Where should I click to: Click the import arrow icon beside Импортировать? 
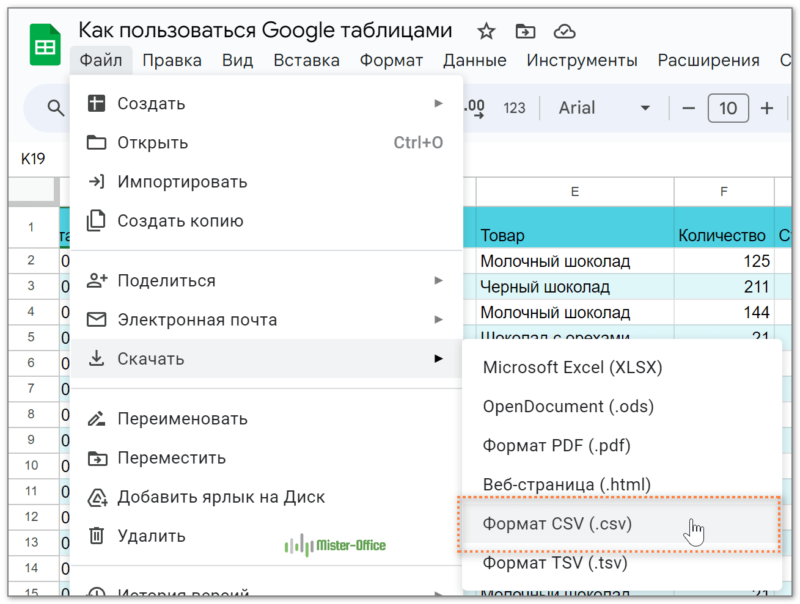[x=96, y=181]
